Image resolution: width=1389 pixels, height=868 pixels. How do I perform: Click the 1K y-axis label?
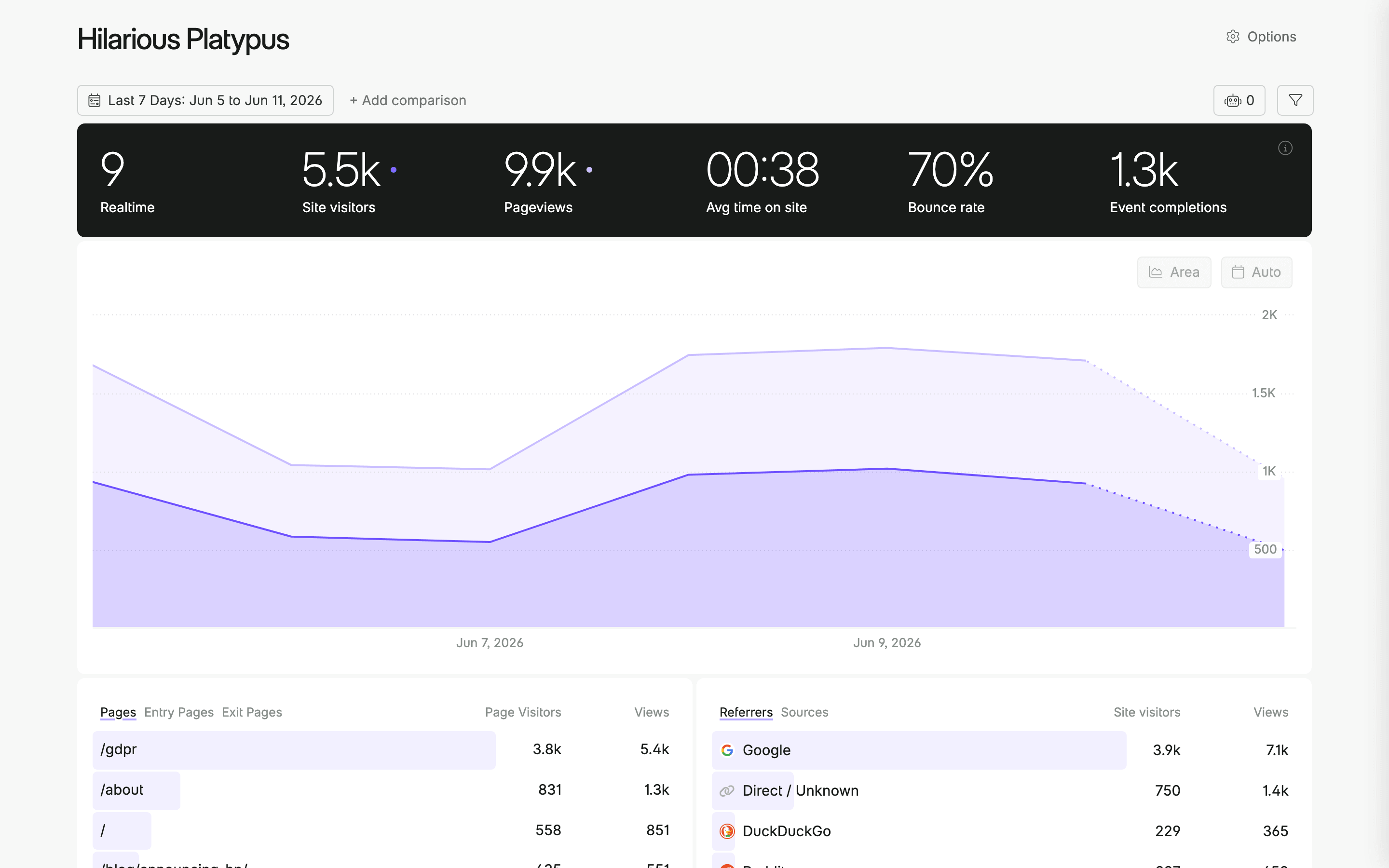[1269, 471]
